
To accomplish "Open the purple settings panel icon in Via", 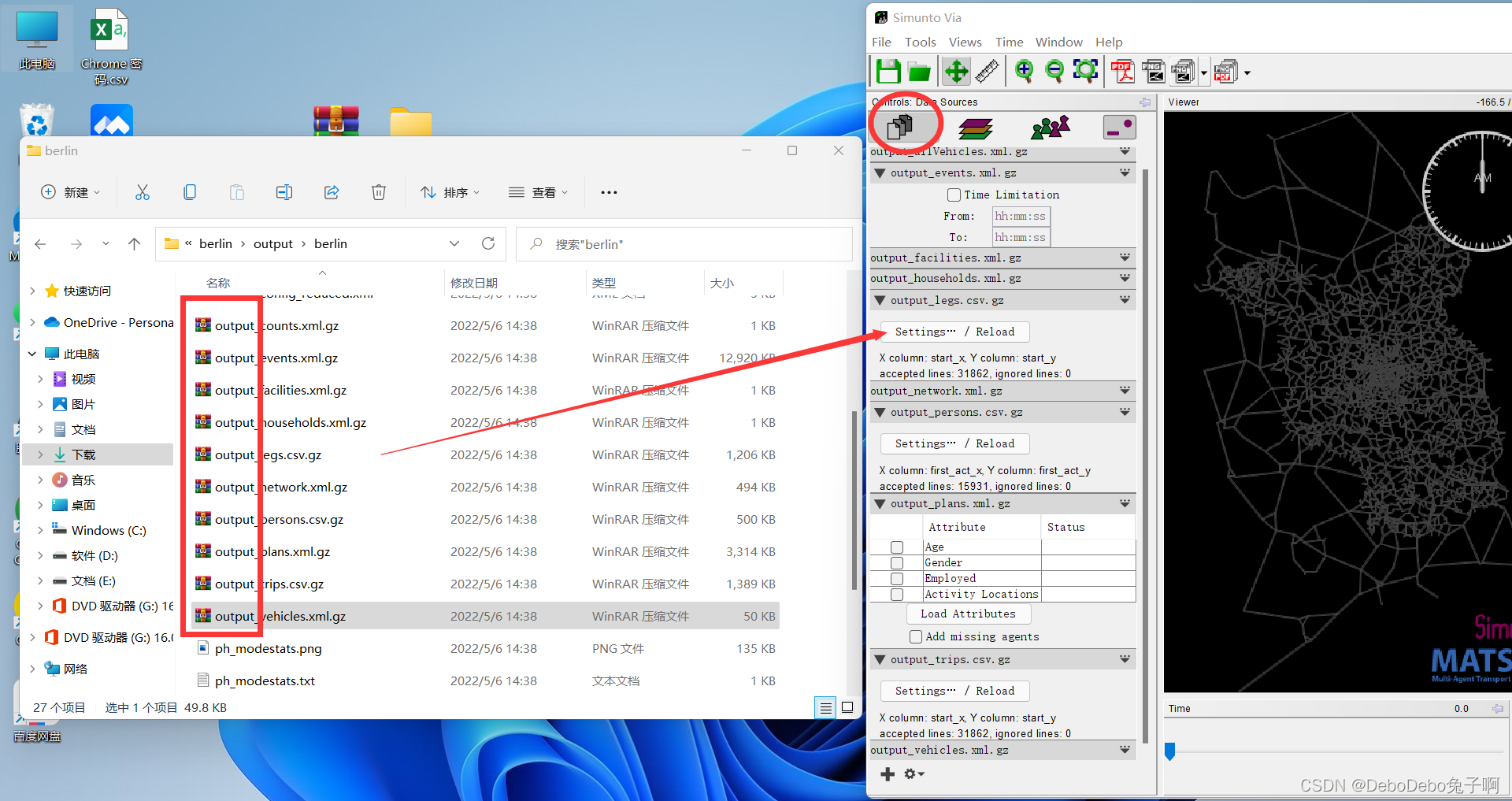I will (1119, 127).
